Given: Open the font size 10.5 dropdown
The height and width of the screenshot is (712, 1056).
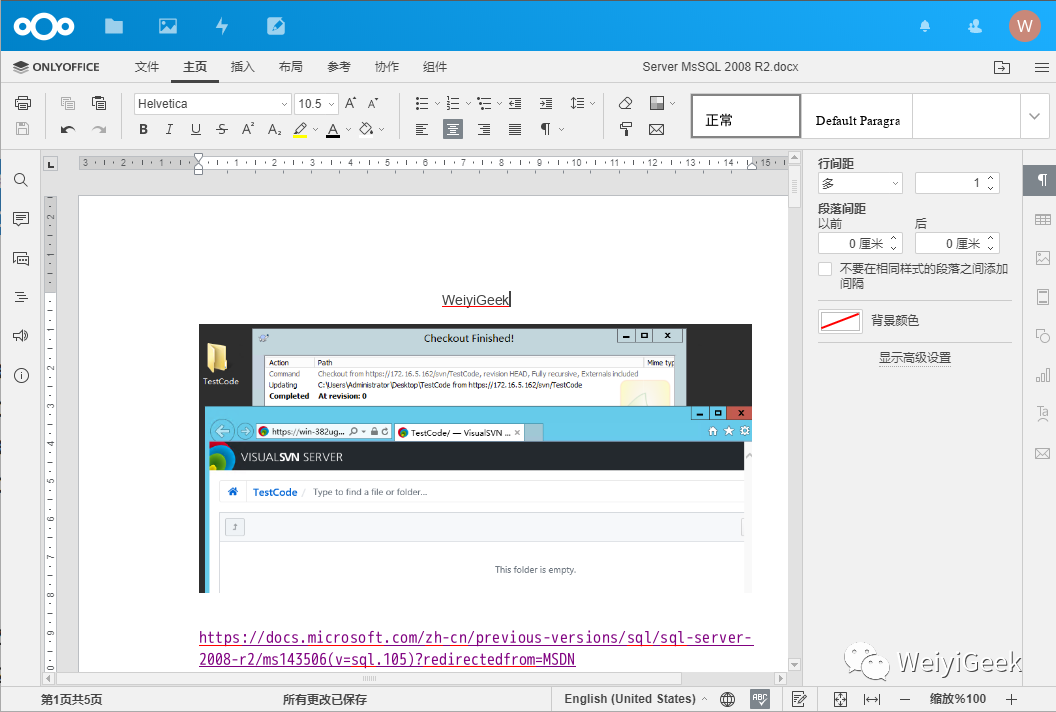Looking at the screenshot, I should click(331, 104).
